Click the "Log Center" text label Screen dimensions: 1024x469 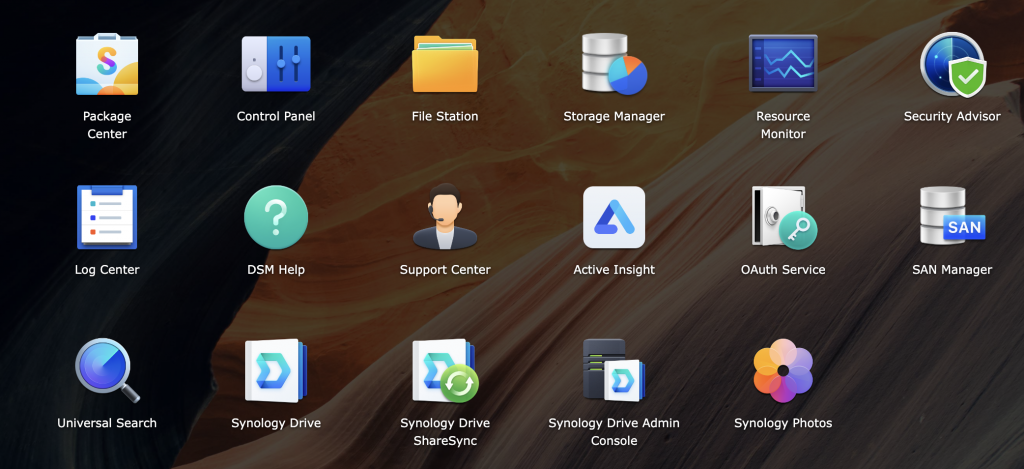tap(107, 269)
